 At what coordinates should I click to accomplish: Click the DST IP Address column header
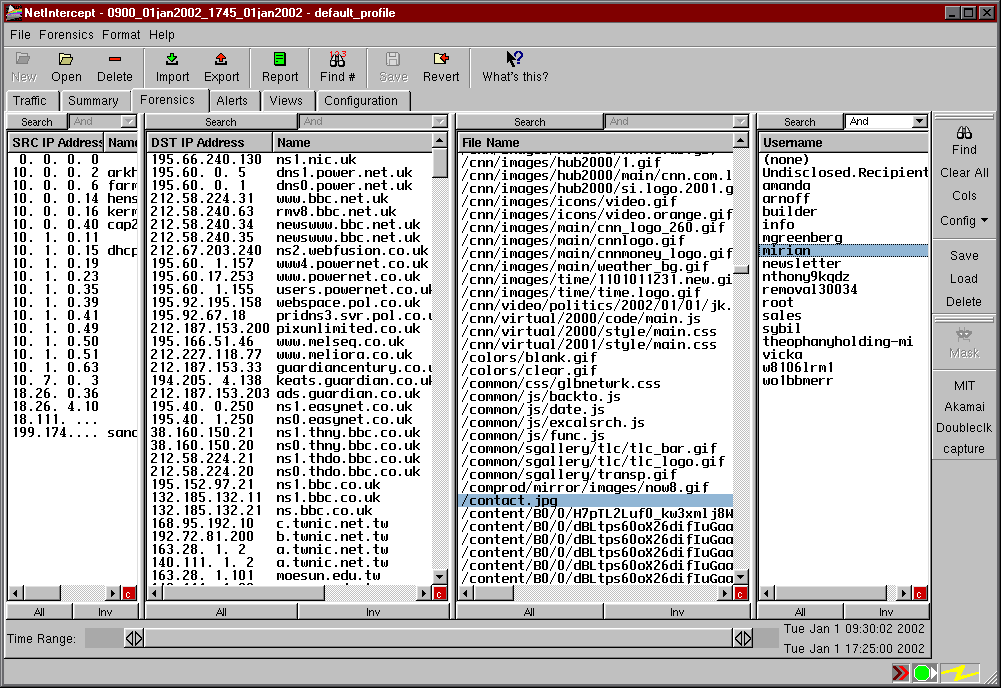click(x=209, y=142)
